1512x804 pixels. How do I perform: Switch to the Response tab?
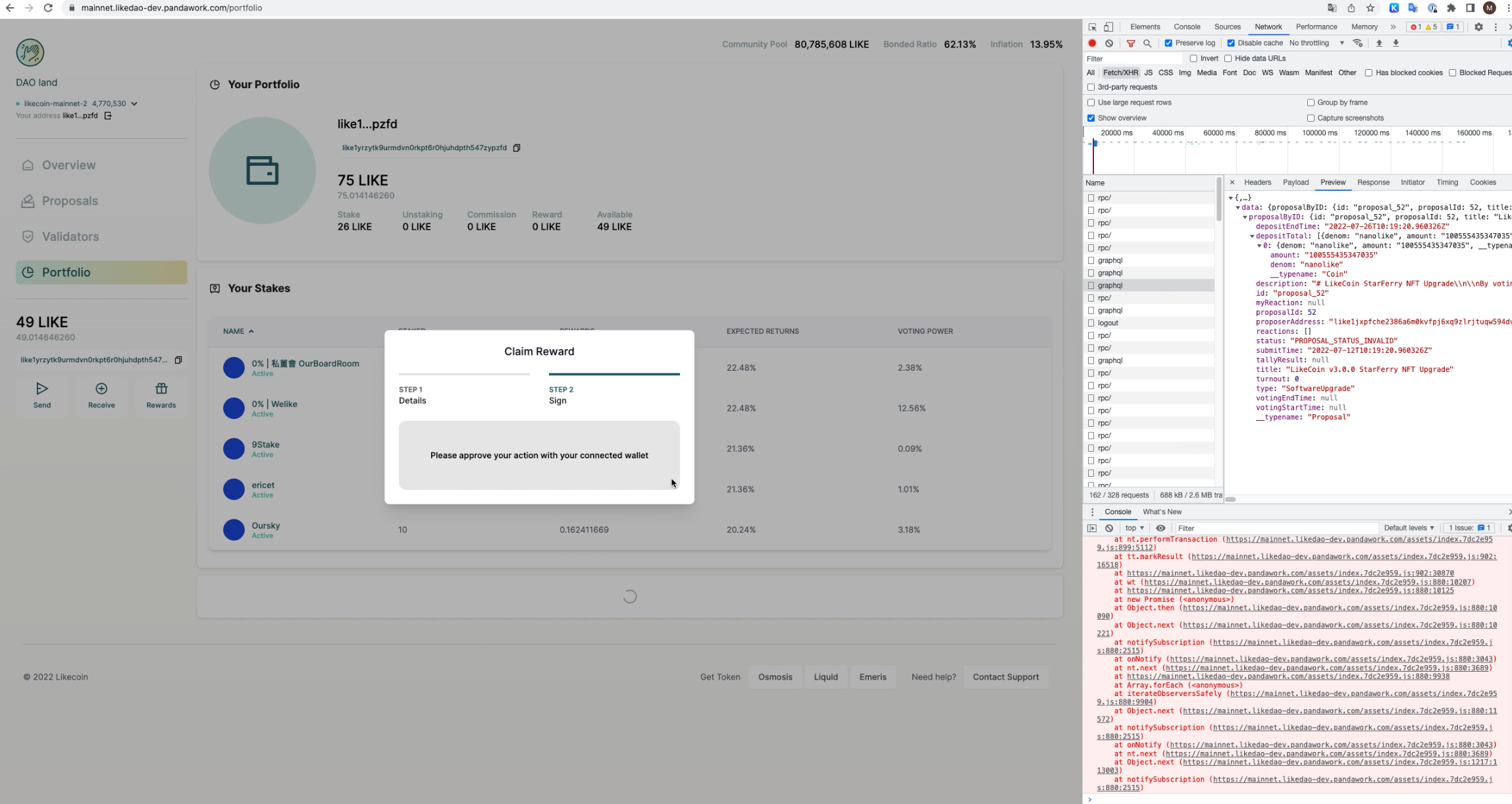(x=1373, y=182)
